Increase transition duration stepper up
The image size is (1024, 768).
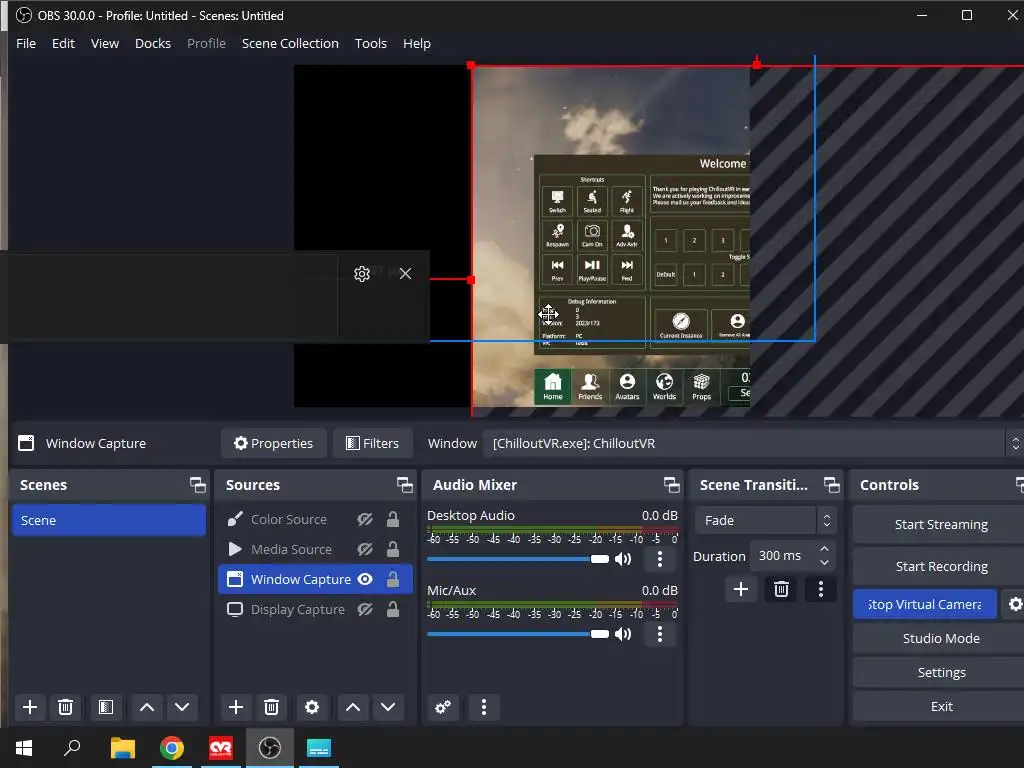pos(824,549)
